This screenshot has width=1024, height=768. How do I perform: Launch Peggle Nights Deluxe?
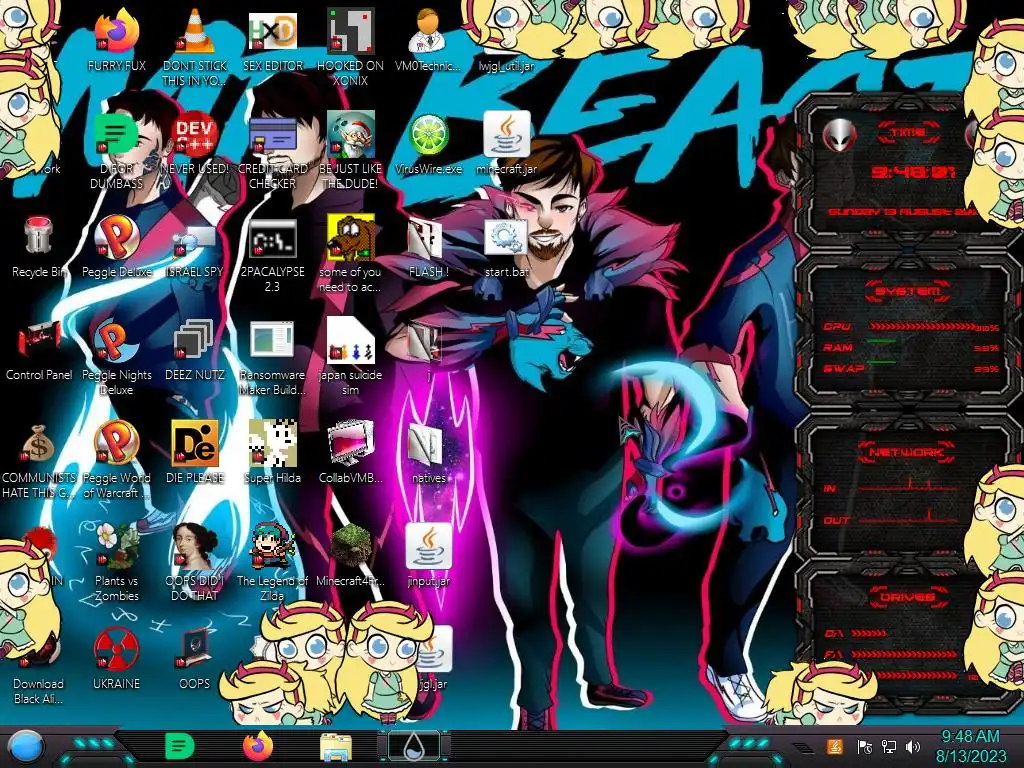(x=116, y=340)
